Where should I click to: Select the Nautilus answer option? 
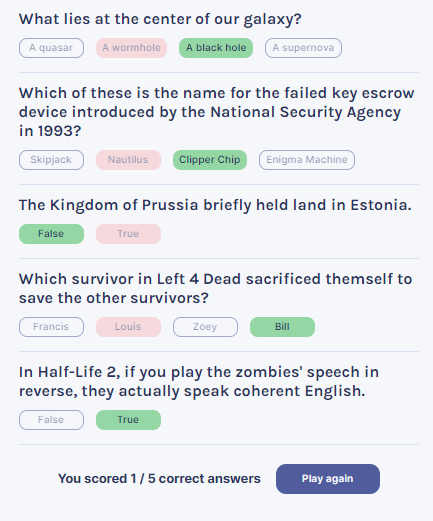tap(128, 160)
